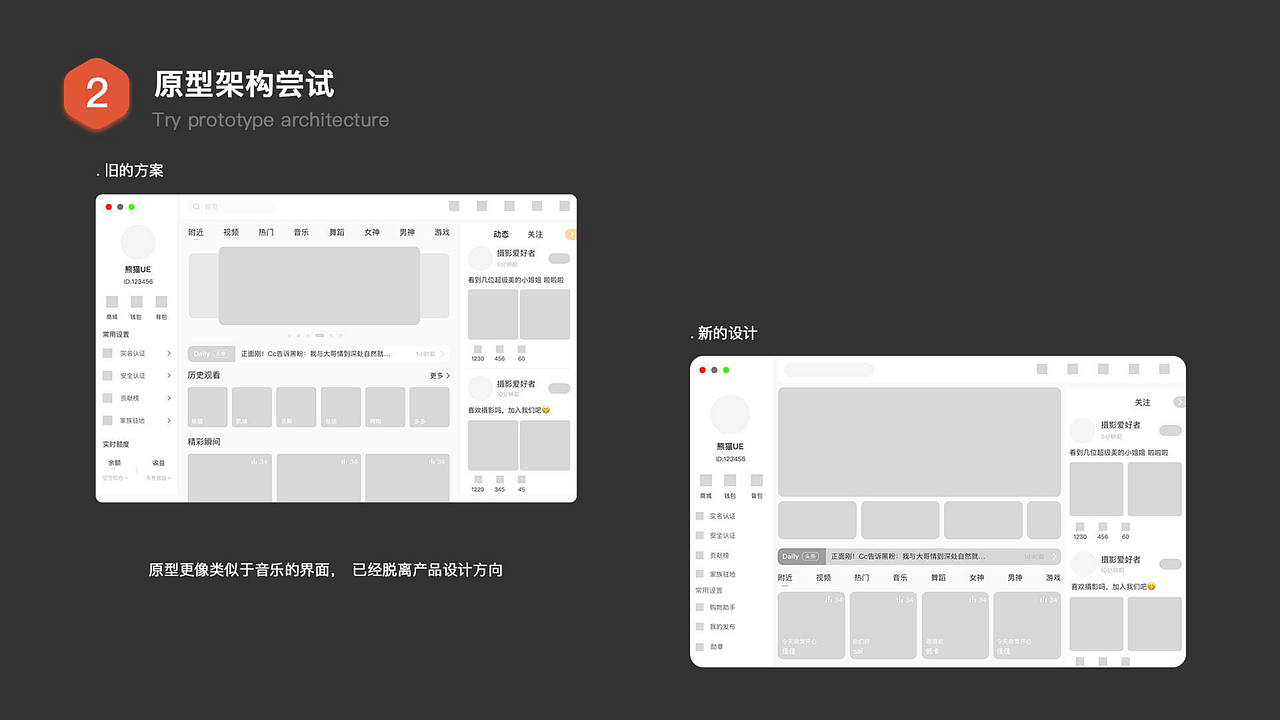Viewport: 1280px width, 720px height.
Task: Open the Daily headline chevron in old design
Action: tap(443, 354)
